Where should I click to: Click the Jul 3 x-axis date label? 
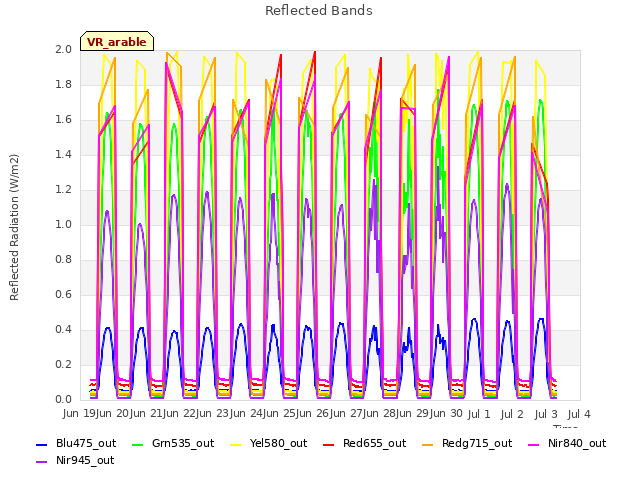pyautogui.click(x=546, y=414)
